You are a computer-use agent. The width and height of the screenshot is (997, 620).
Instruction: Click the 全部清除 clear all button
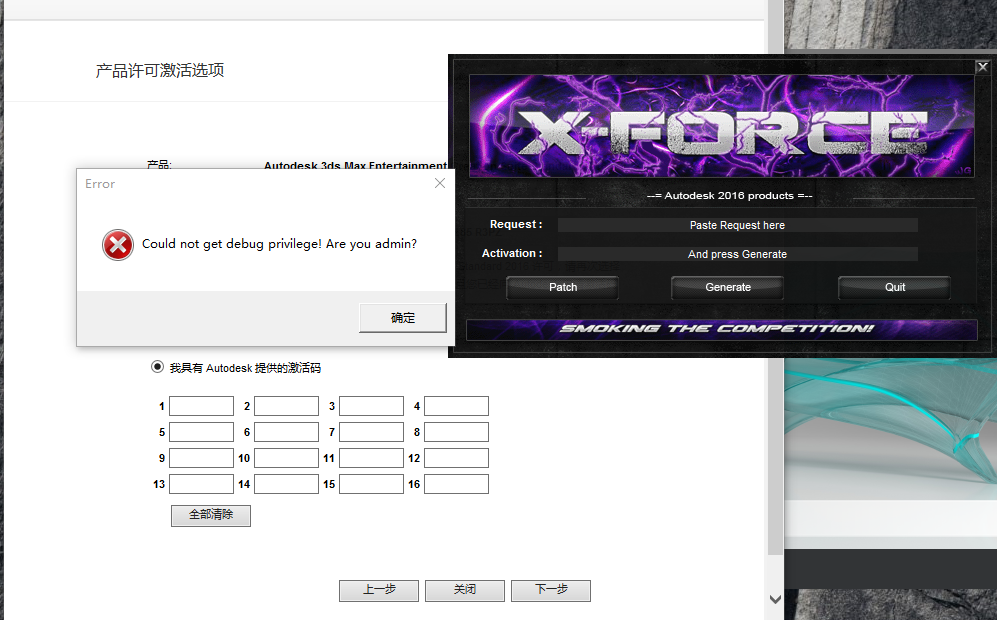pos(211,515)
